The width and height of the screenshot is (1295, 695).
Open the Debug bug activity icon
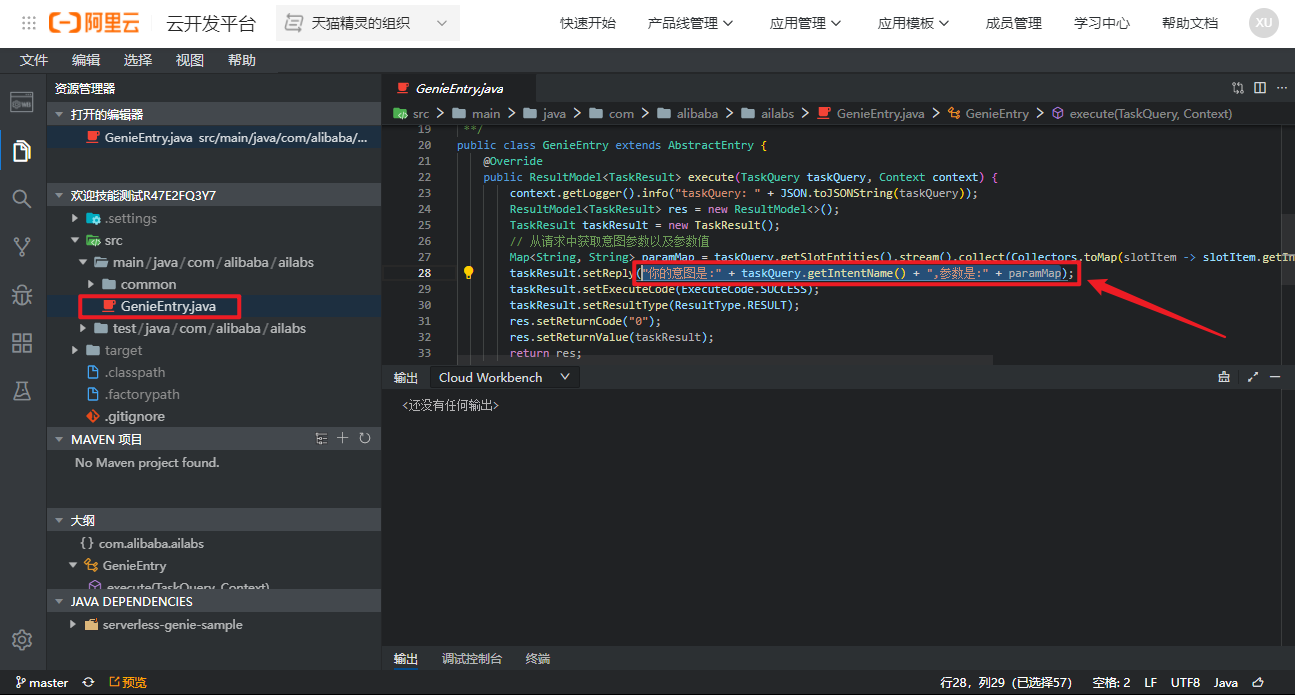22,295
